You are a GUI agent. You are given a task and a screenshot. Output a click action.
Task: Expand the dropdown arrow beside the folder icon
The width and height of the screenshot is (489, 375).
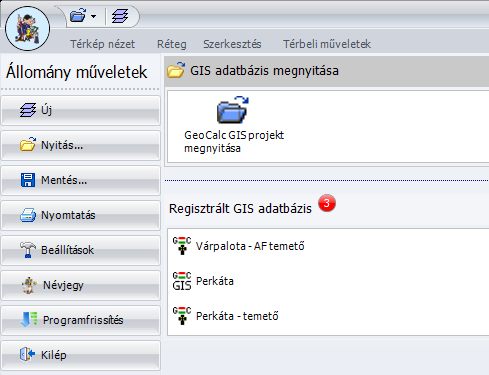(x=94, y=16)
